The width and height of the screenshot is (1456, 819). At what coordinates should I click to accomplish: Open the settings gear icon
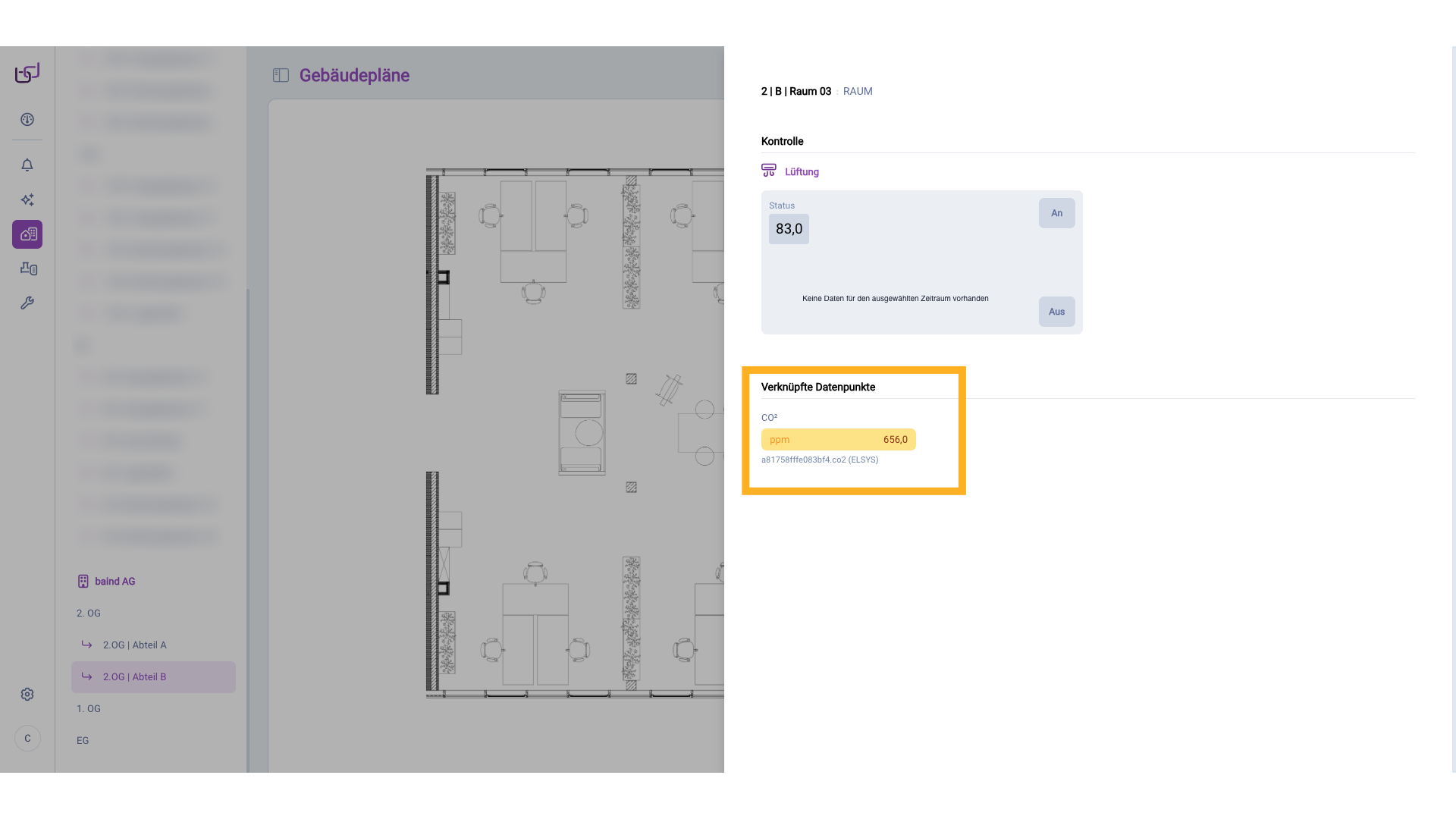pos(27,695)
